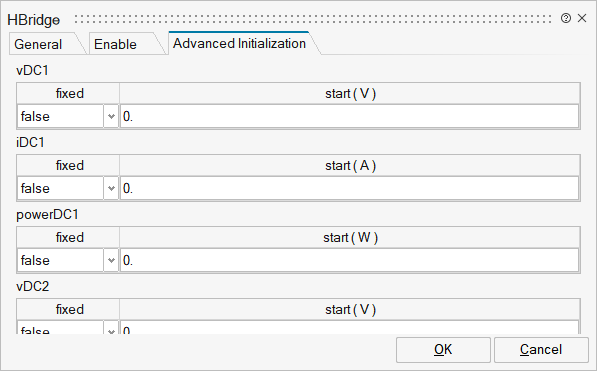
Task: Expand the vDC1 fixed dropdown arrow
Action: pyautogui.click(x=111, y=116)
